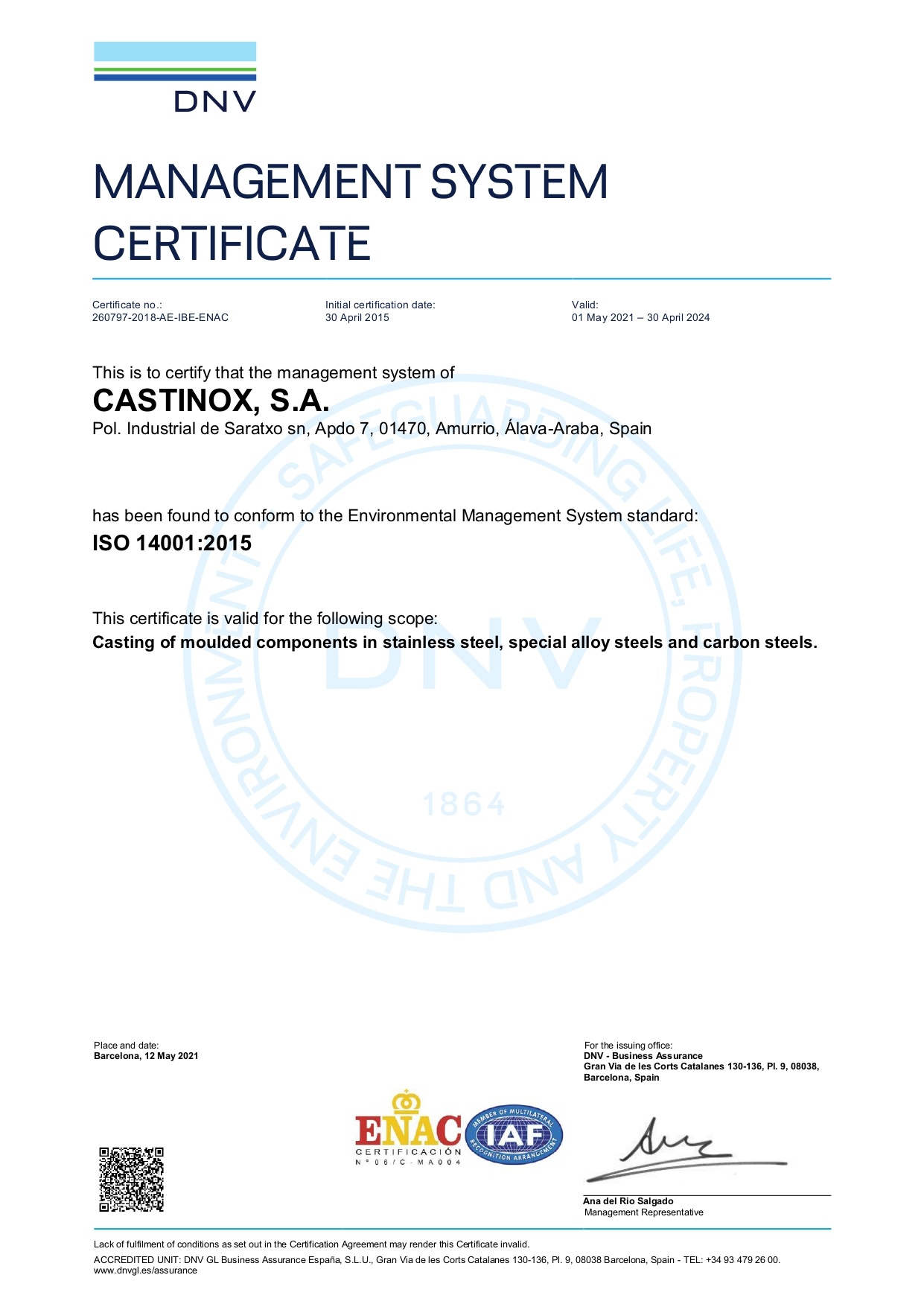
Task: Click the IAF multilateral recognition seal
Action: pos(514,1134)
